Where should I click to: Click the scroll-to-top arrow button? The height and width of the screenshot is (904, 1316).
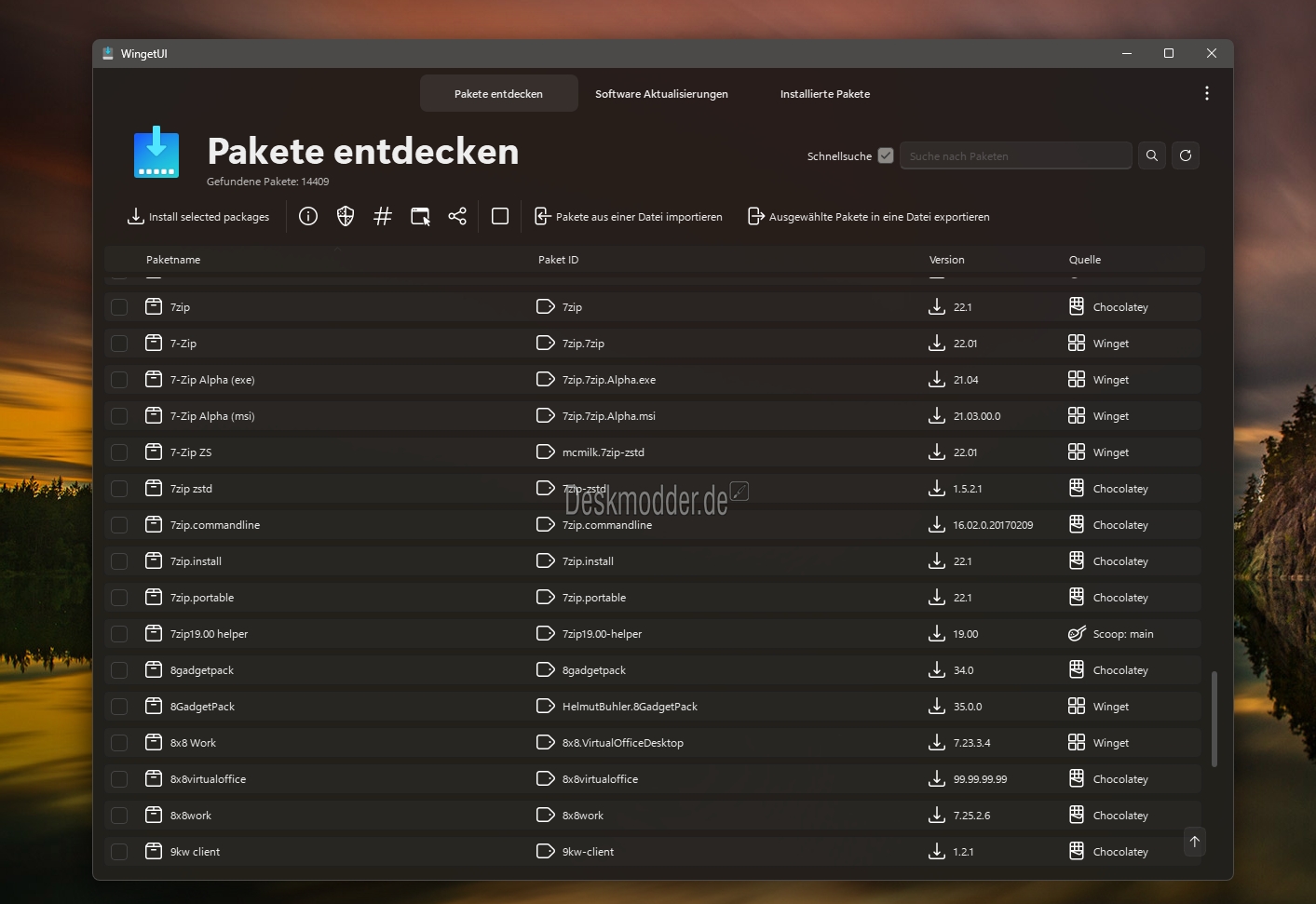click(1195, 842)
